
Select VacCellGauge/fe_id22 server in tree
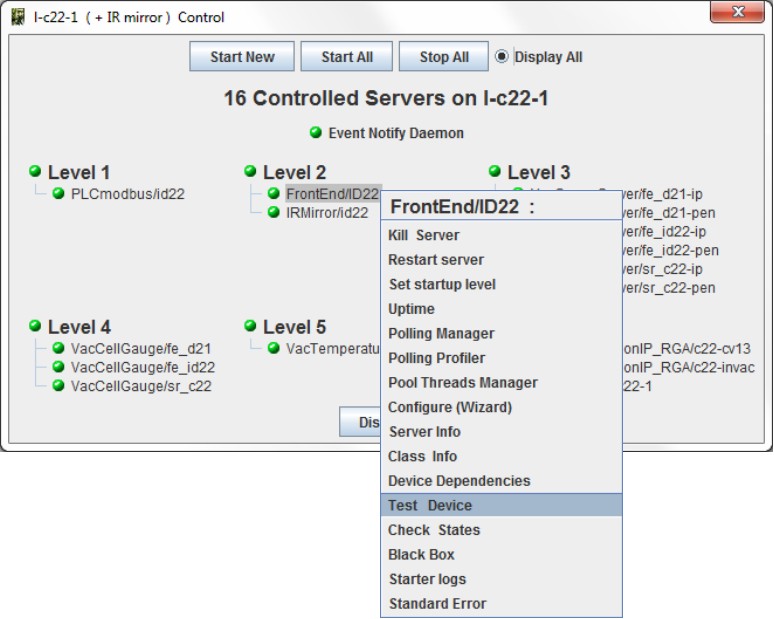click(x=142, y=367)
